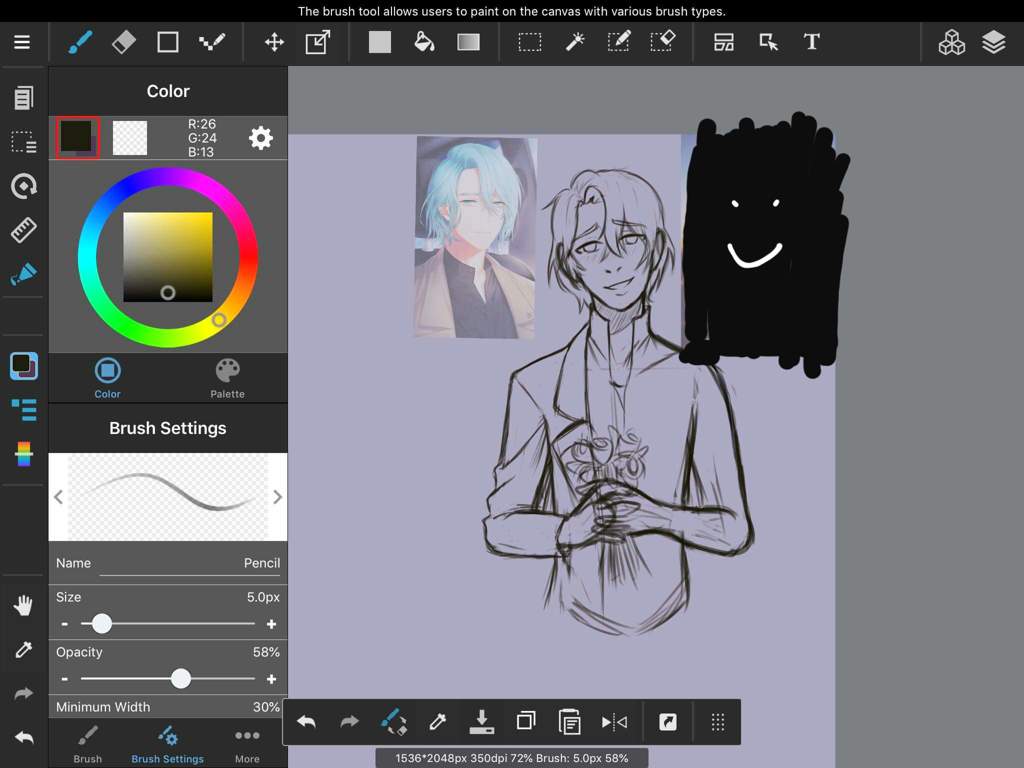The height and width of the screenshot is (768, 1024).
Task: Open the selection menu in left sidebar
Action: (x=24, y=142)
